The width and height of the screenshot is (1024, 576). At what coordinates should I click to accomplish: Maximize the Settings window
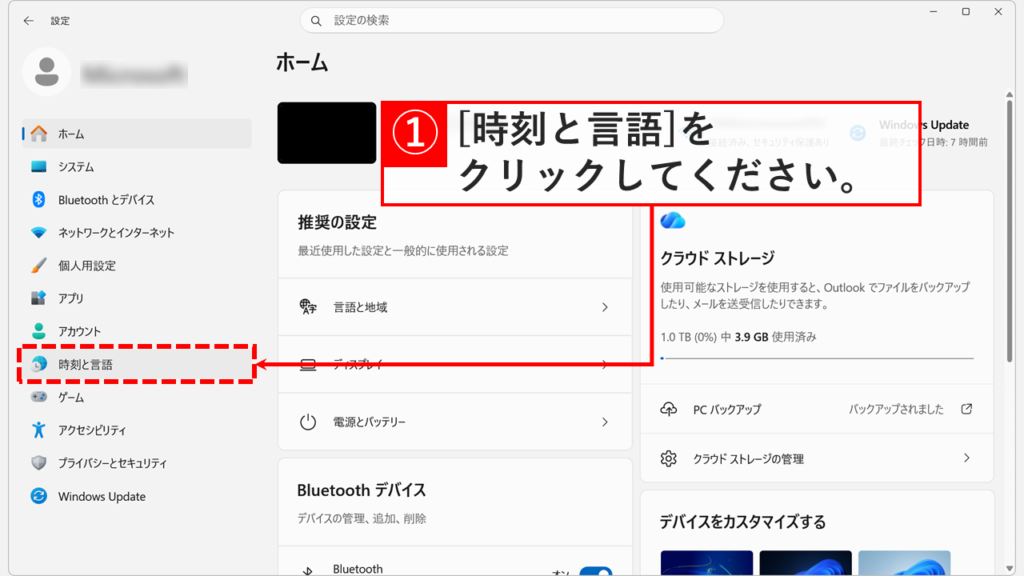[x=966, y=12]
